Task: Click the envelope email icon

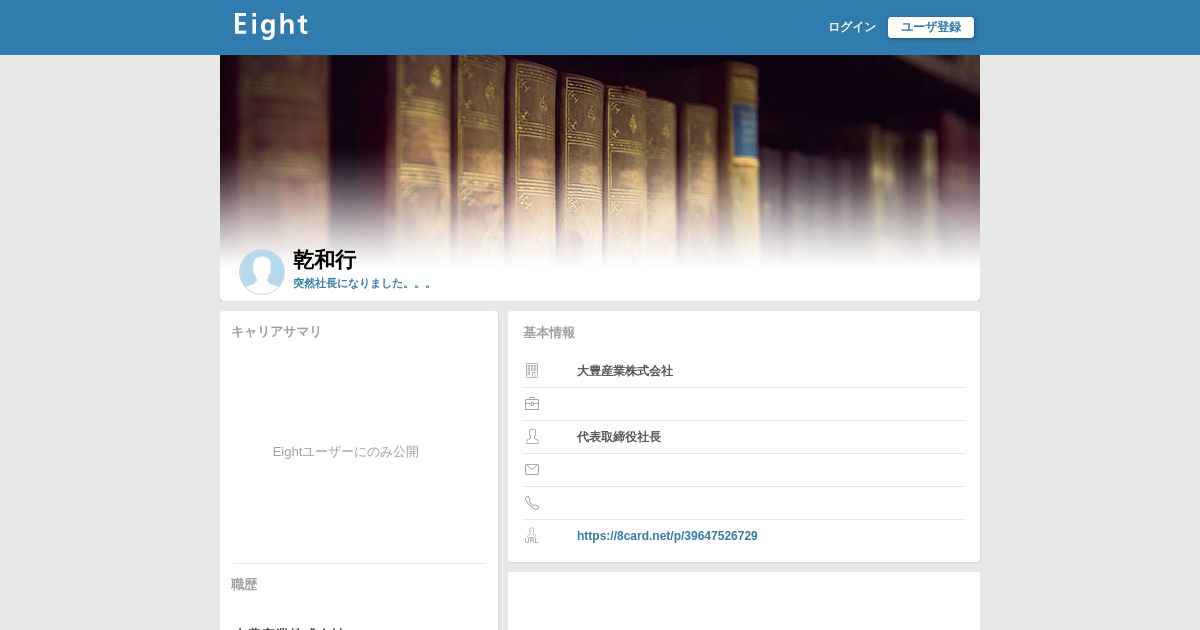Action: point(532,470)
